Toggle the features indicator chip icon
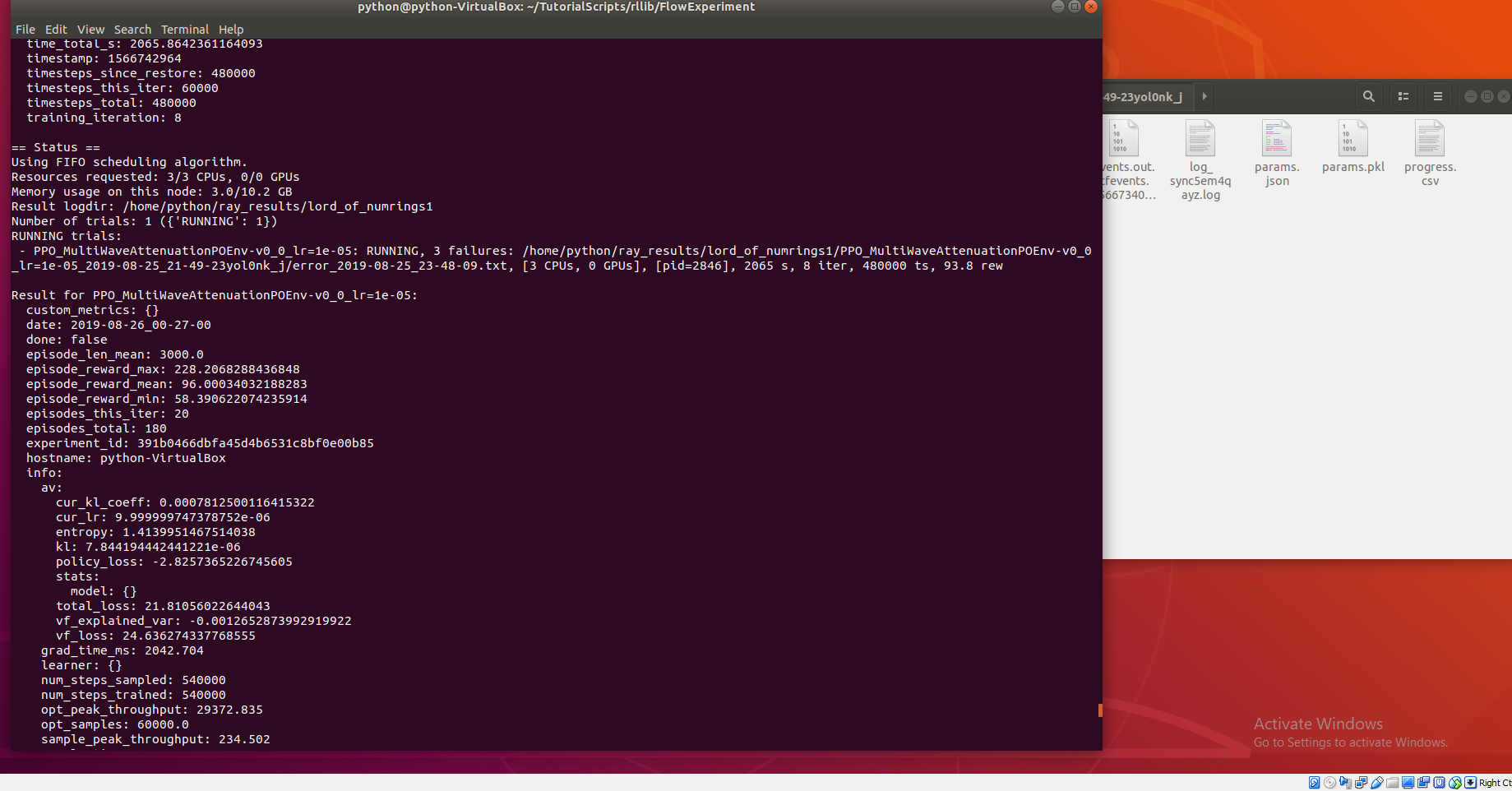The height and width of the screenshot is (791, 1512). 1439,782
